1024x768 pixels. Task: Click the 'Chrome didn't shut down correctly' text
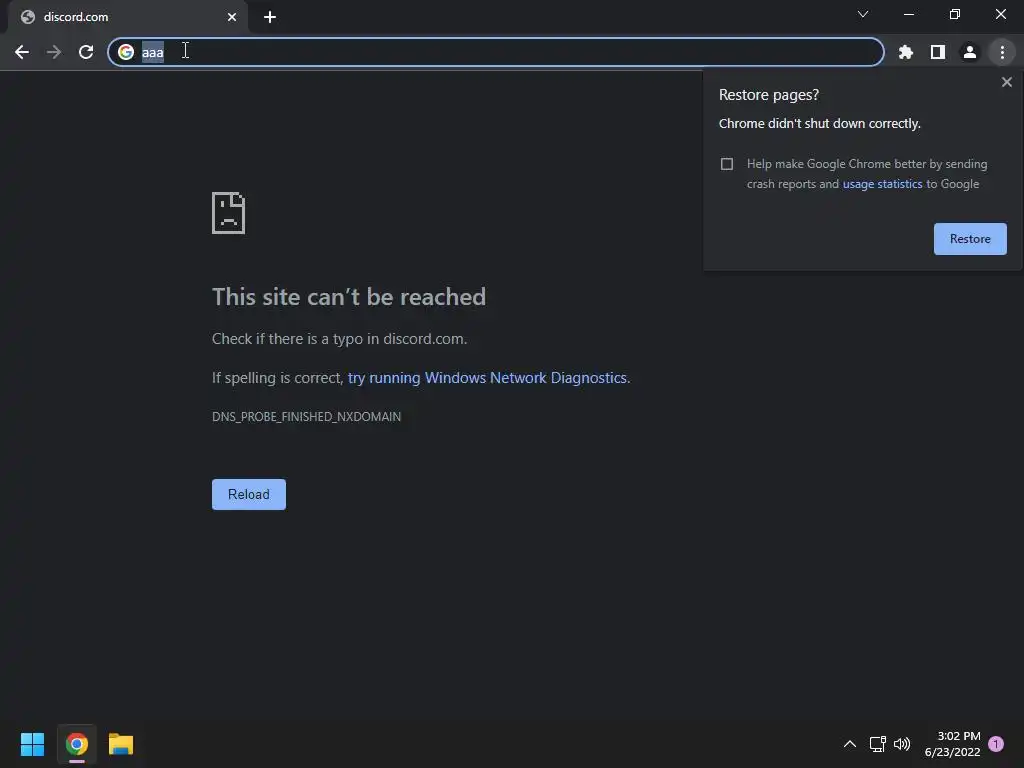point(820,123)
